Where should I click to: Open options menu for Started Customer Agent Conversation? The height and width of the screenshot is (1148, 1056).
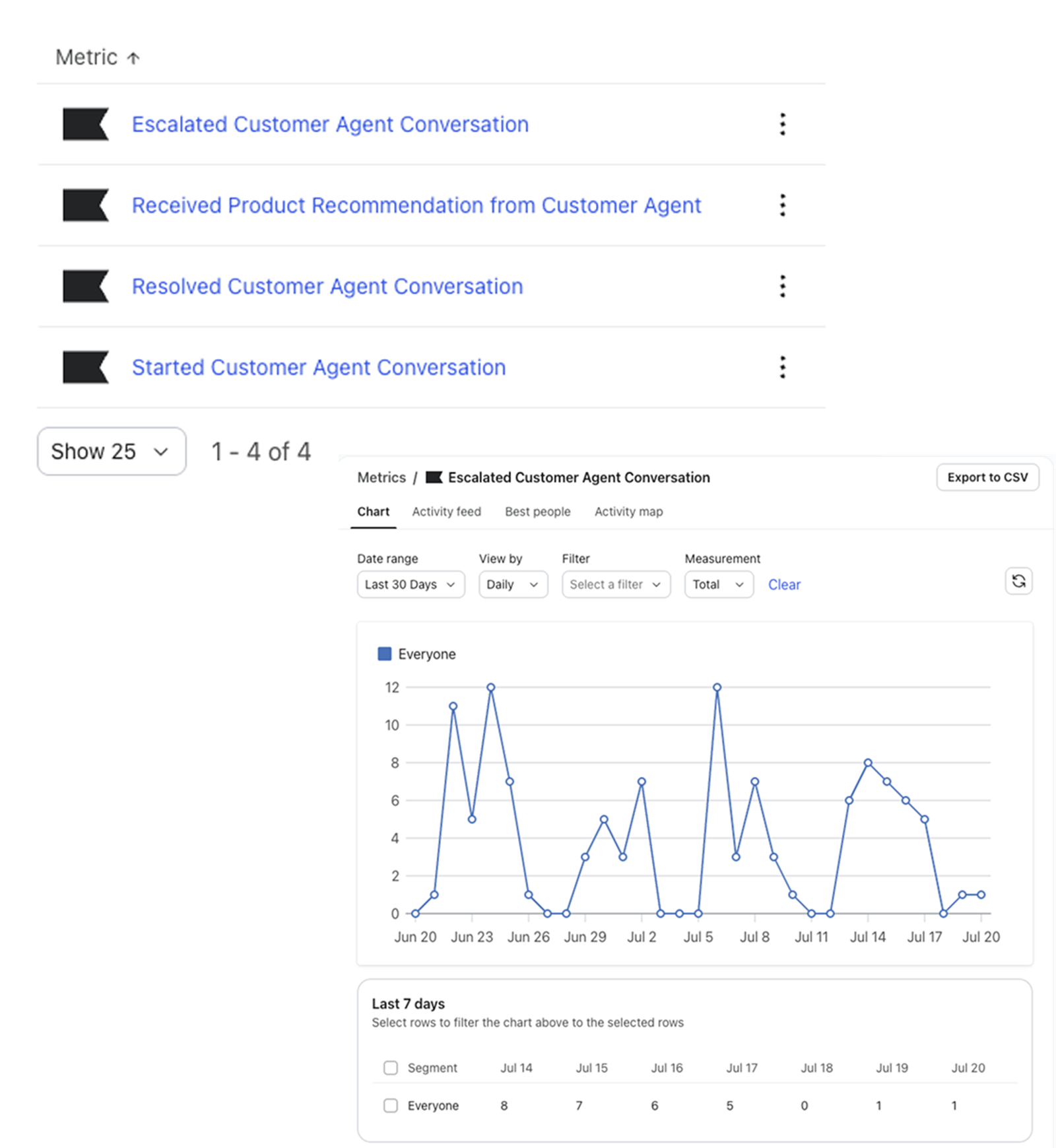(x=783, y=367)
